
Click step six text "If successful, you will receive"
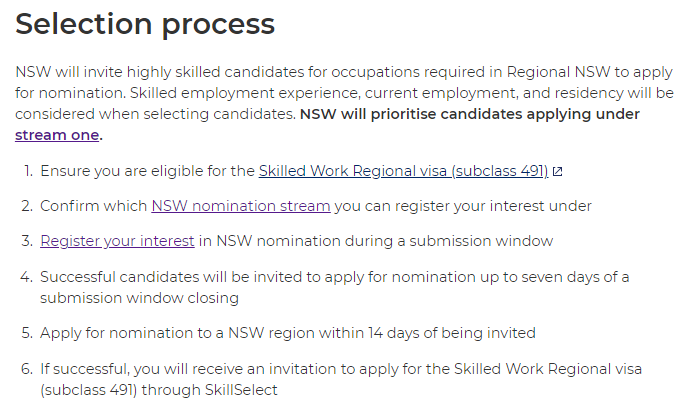(150, 369)
